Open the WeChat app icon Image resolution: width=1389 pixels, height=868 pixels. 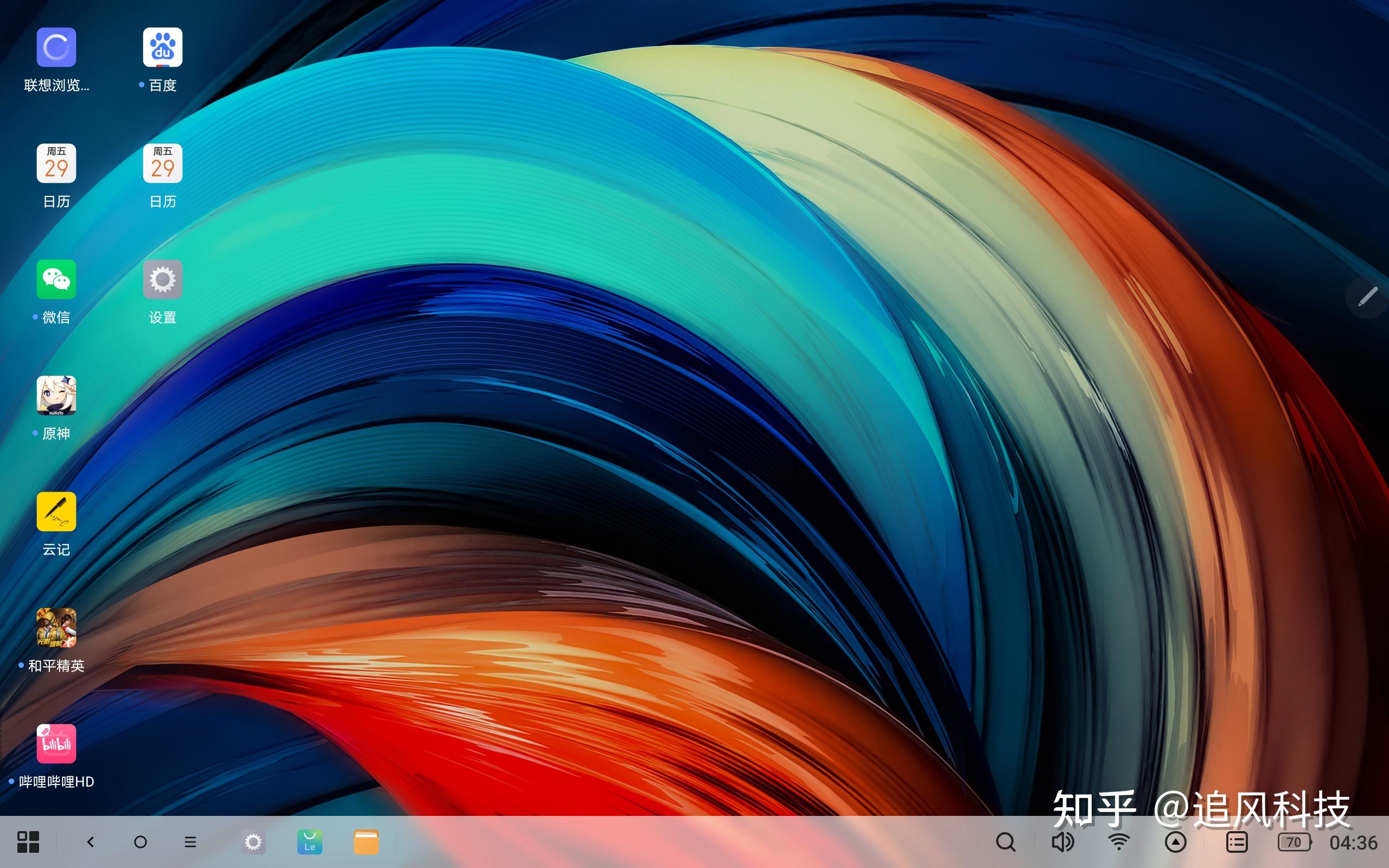tap(56, 279)
